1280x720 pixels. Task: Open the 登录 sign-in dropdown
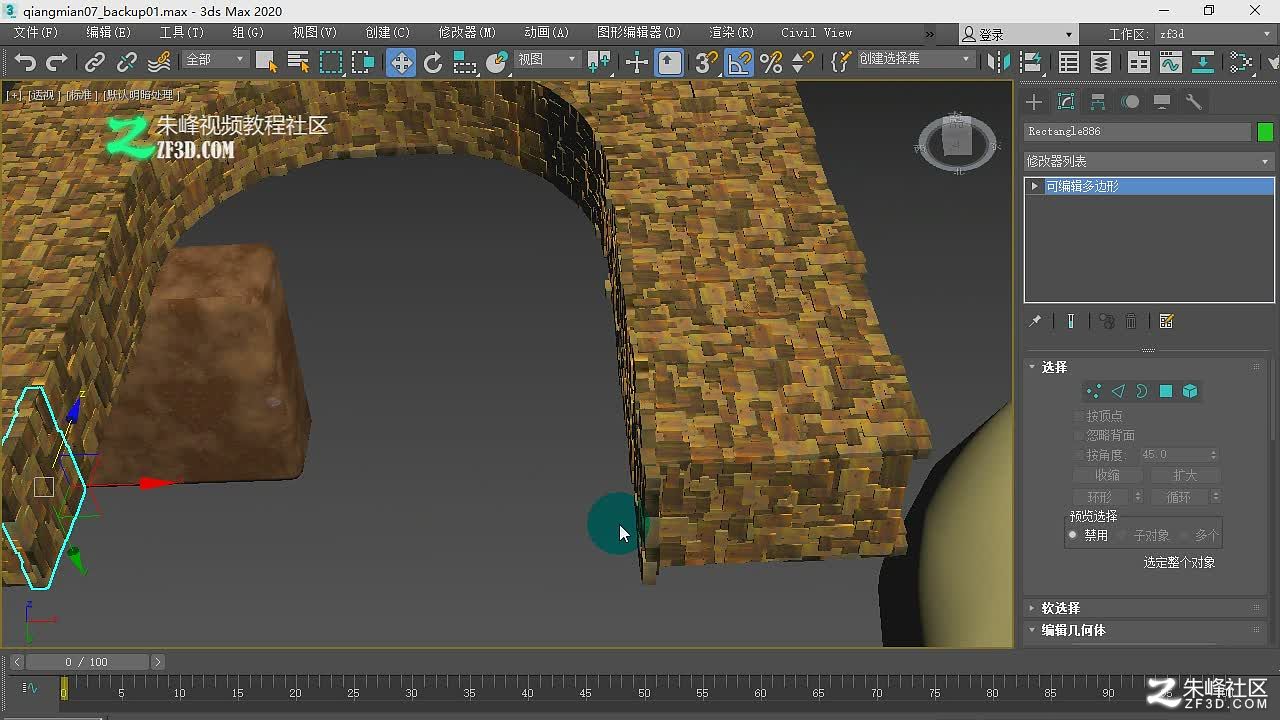(x=1018, y=34)
